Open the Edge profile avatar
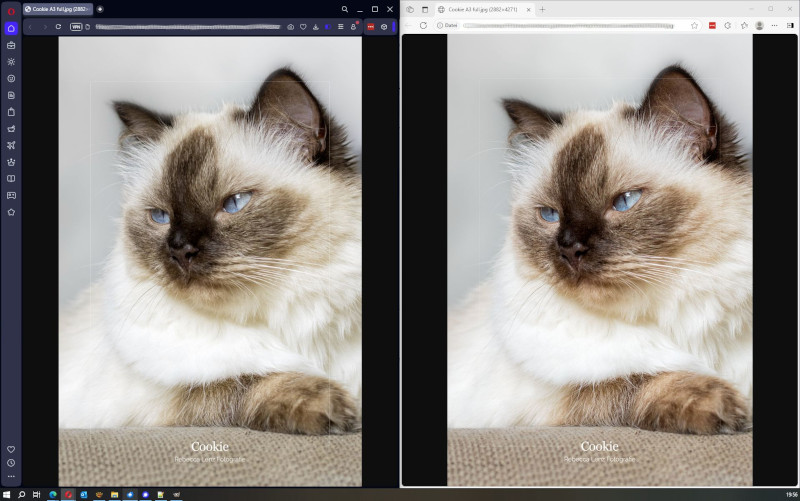 [x=759, y=25]
